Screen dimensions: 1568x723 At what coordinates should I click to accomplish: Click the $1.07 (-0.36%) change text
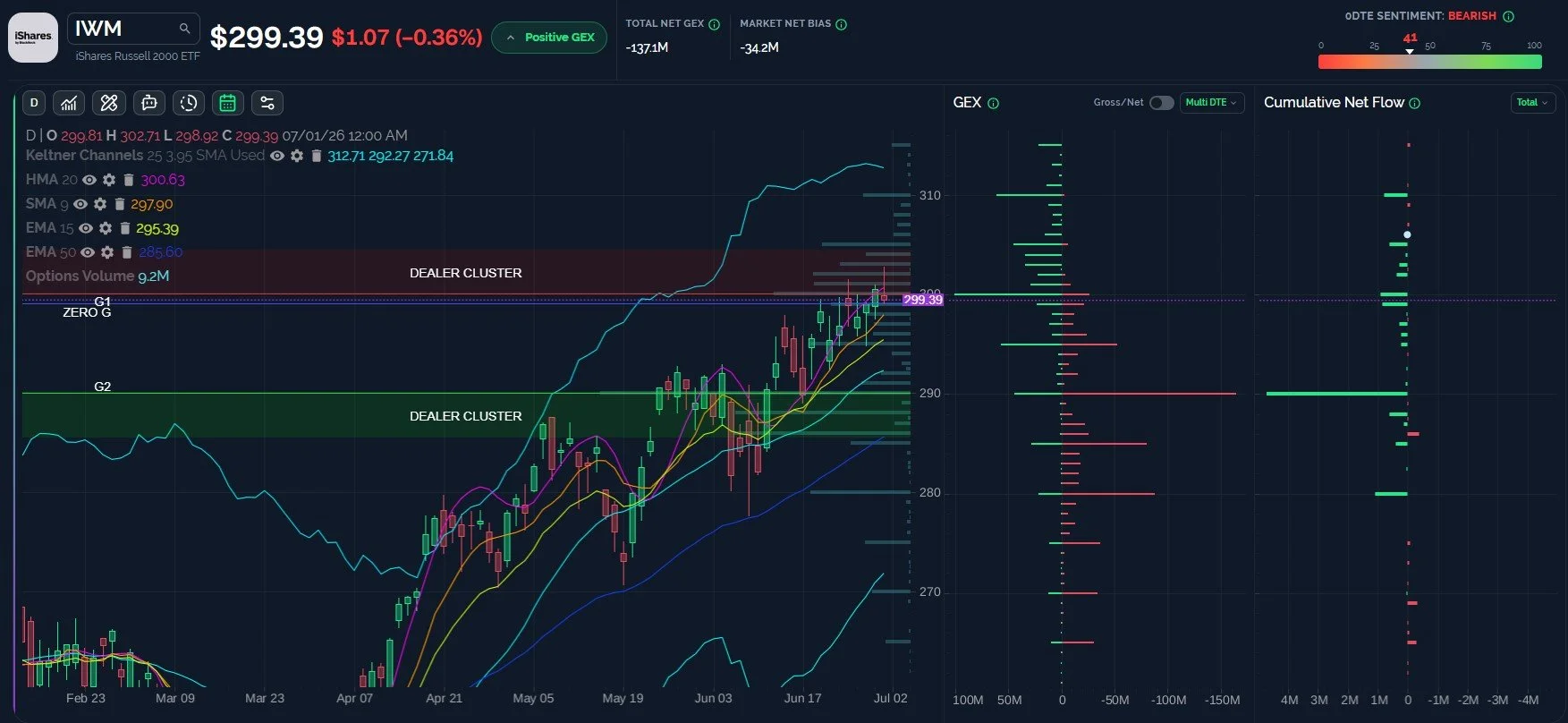(x=407, y=38)
